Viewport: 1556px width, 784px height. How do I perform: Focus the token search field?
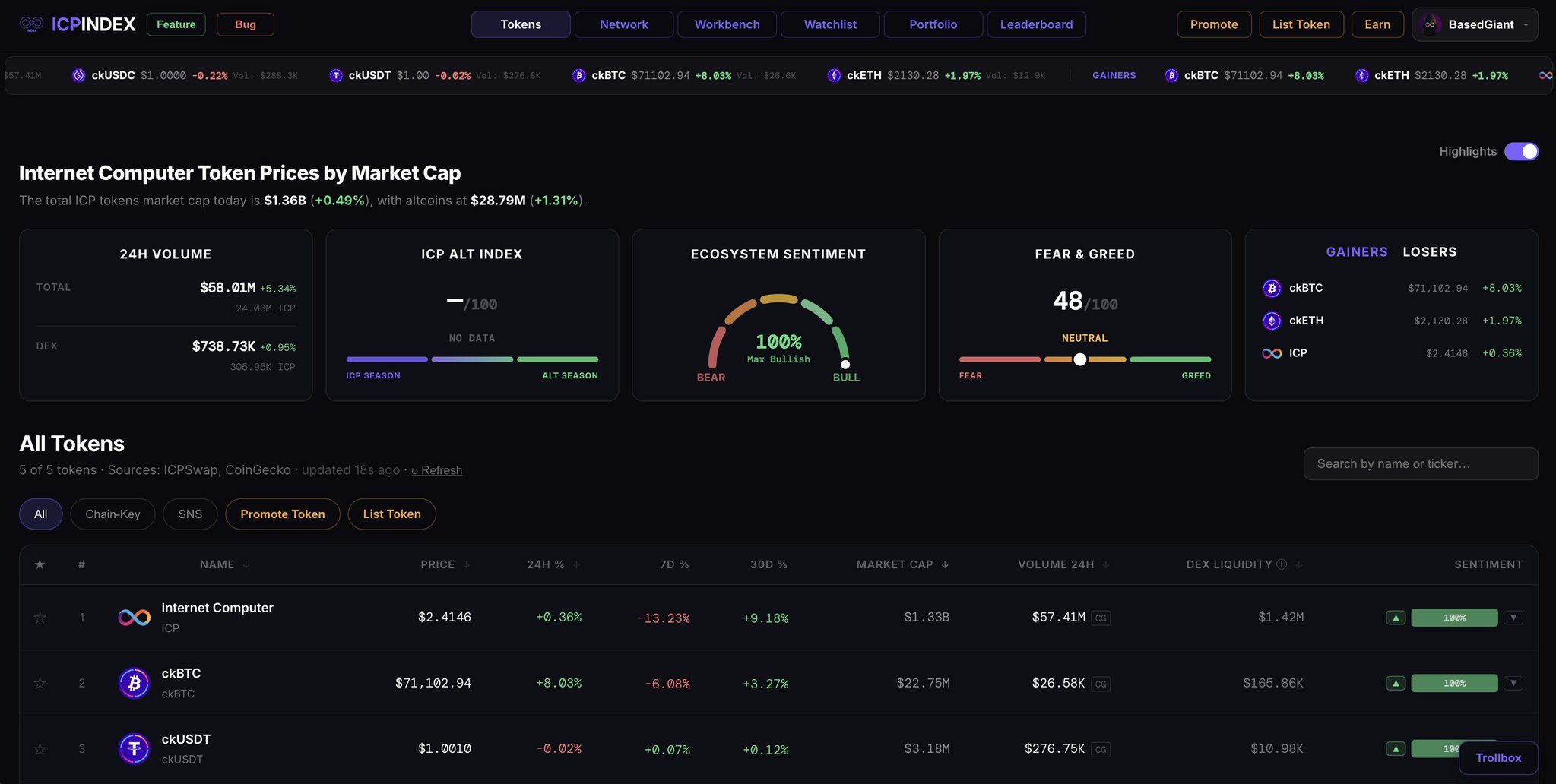coord(1420,464)
